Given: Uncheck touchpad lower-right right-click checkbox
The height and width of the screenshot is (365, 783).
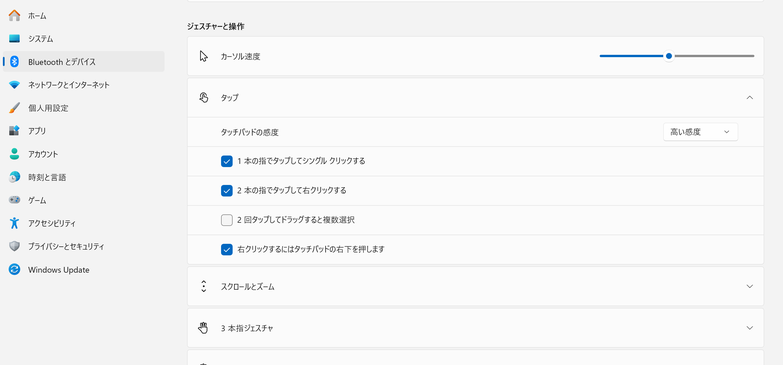Looking at the screenshot, I should tap(227, 249).
